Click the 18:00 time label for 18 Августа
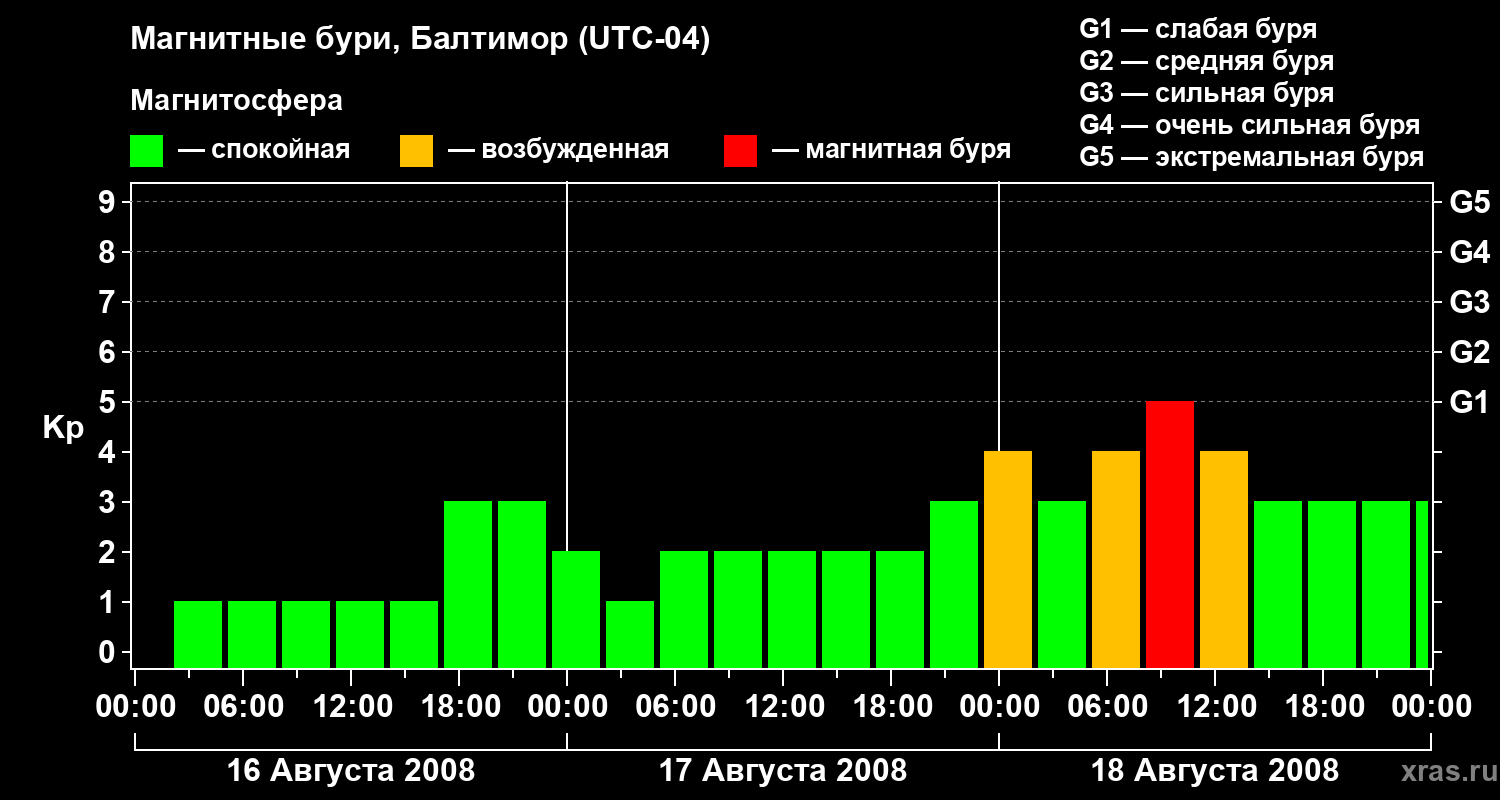 point(1323,707)
